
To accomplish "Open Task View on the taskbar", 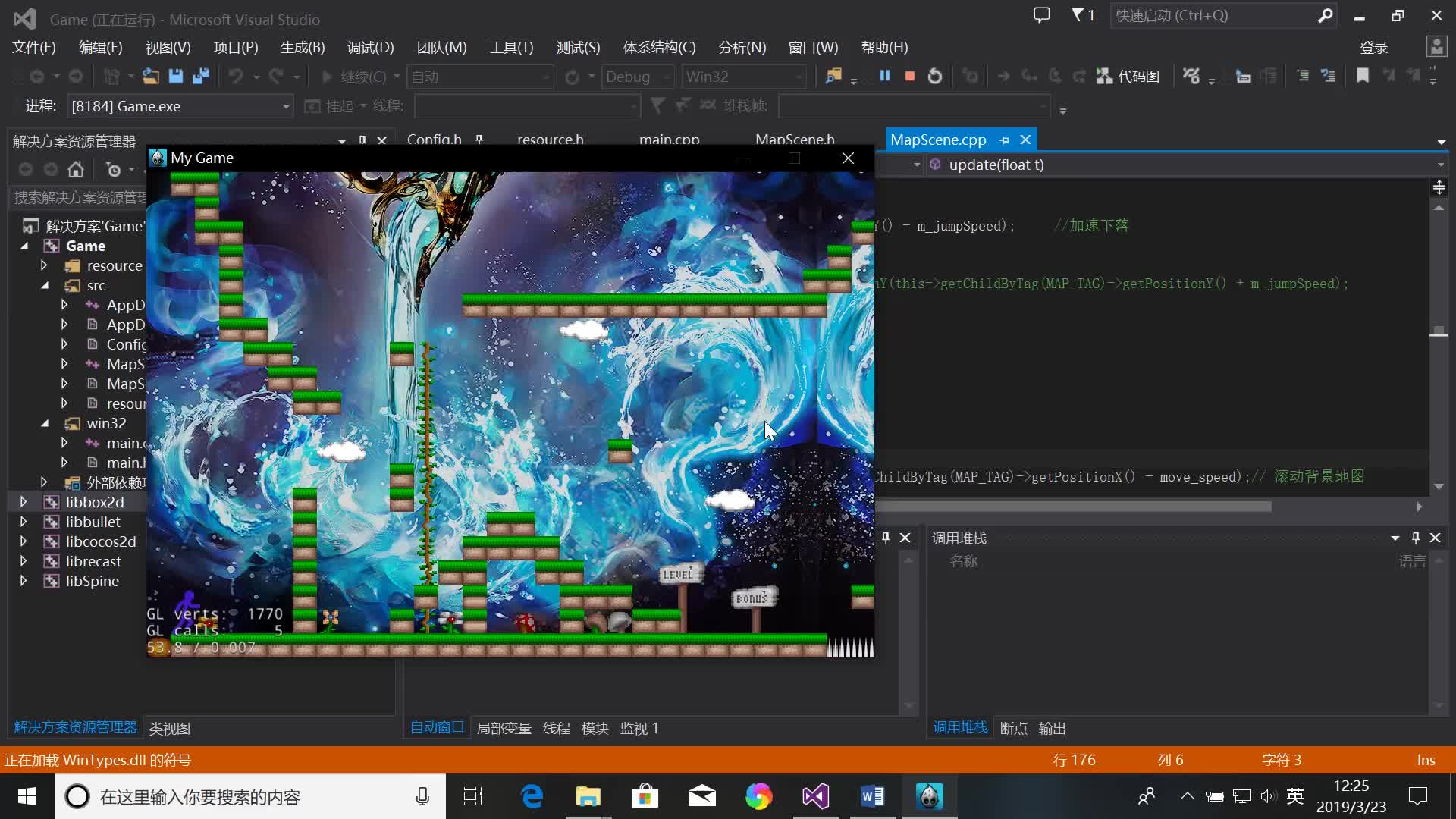I will (473, 796).
